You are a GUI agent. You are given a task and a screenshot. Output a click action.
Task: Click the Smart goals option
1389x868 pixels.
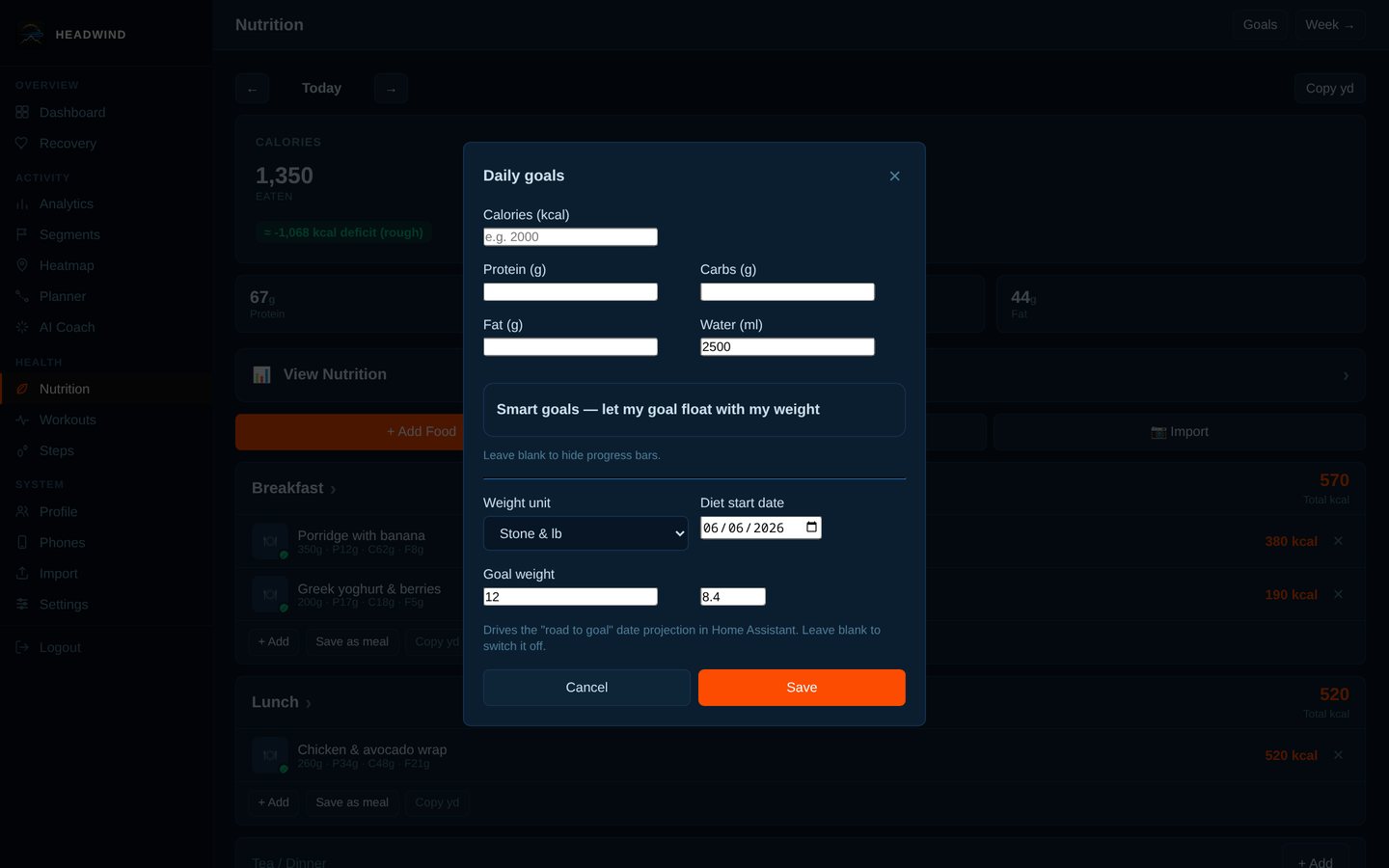(x=694, y=410)
